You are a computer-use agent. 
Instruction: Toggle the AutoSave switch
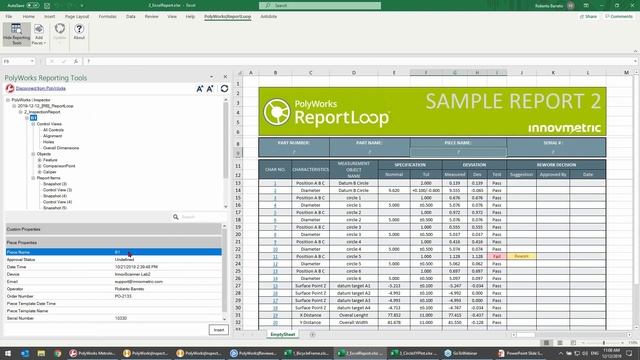pos(33,6)
